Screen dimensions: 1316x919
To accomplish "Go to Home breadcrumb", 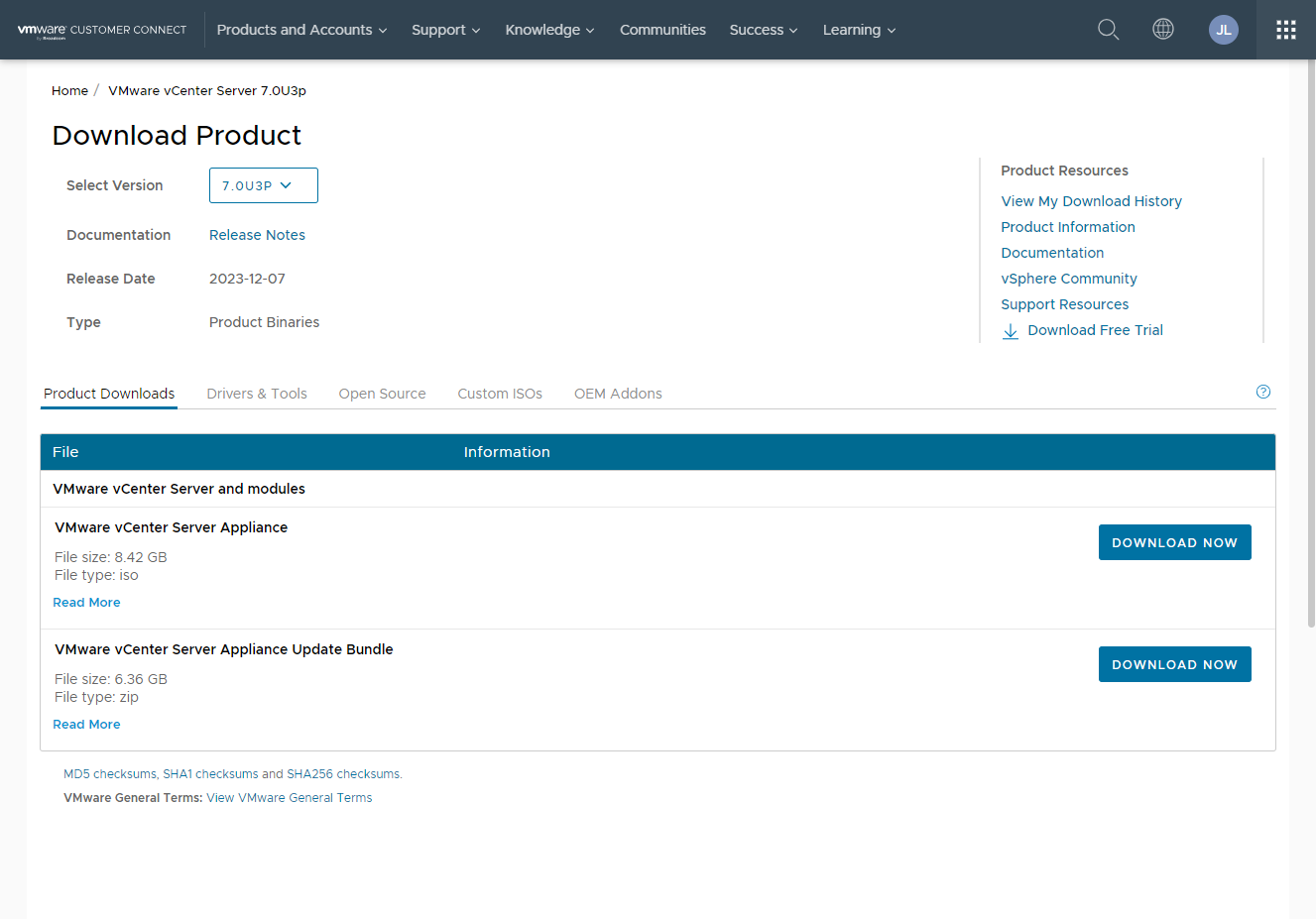I will tap(69, 90).
